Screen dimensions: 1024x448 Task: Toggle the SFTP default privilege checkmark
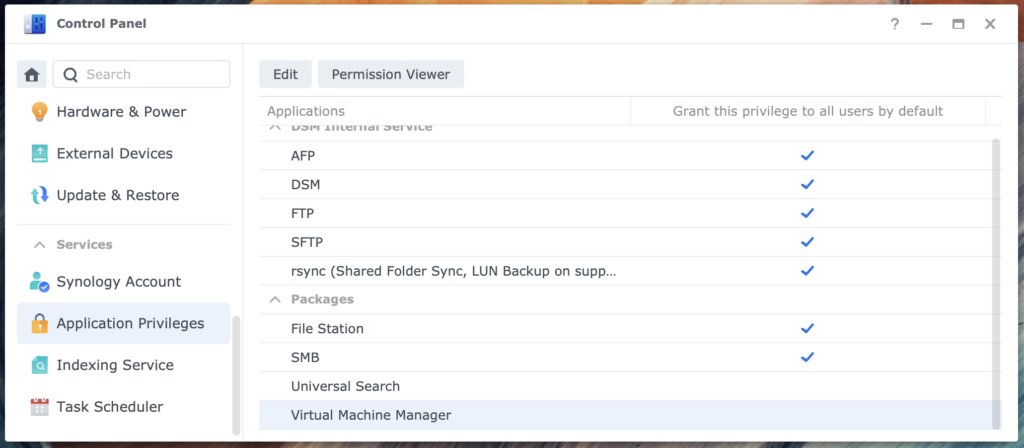click(807, 242)
